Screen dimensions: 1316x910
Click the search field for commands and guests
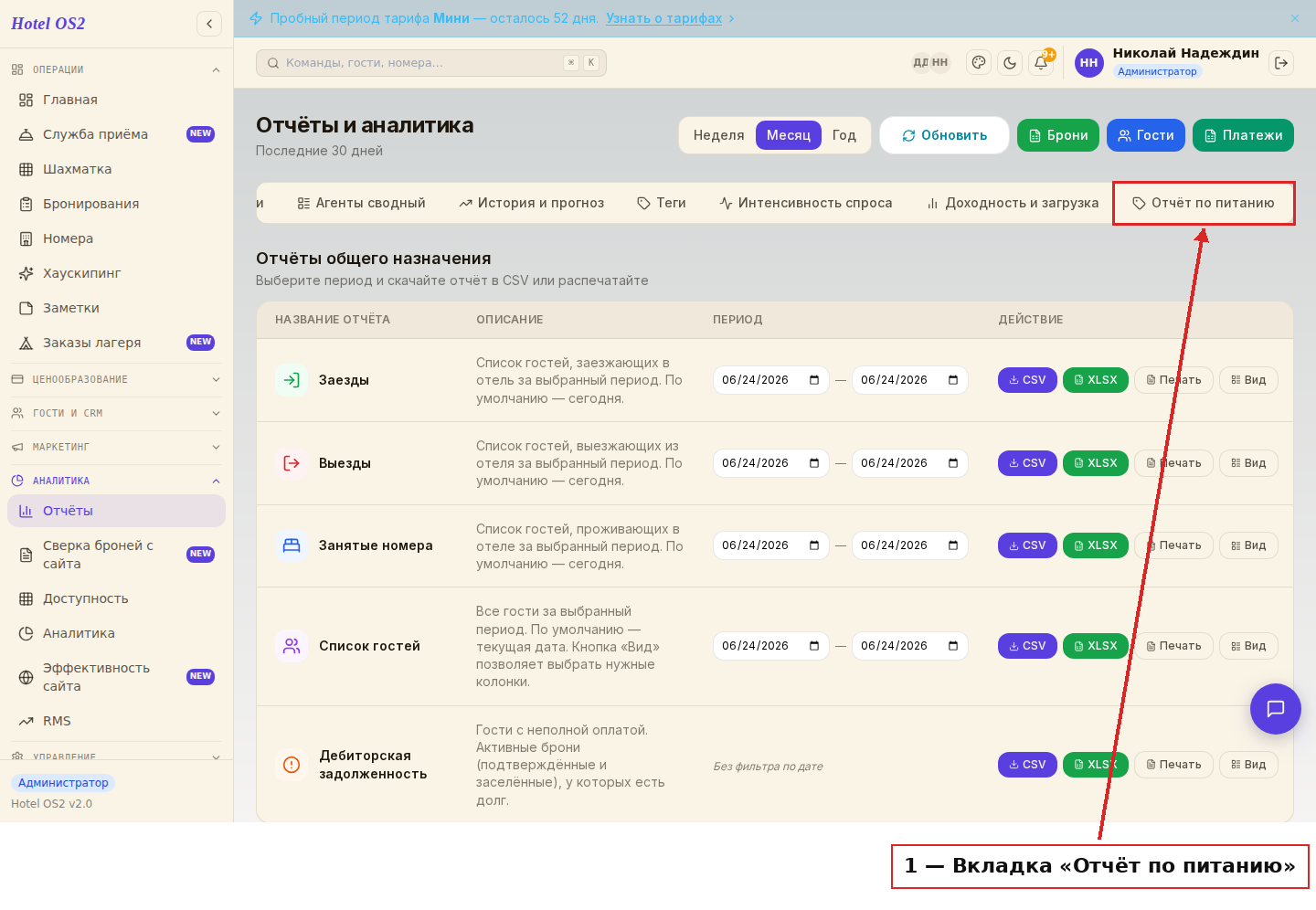(431, 63)
